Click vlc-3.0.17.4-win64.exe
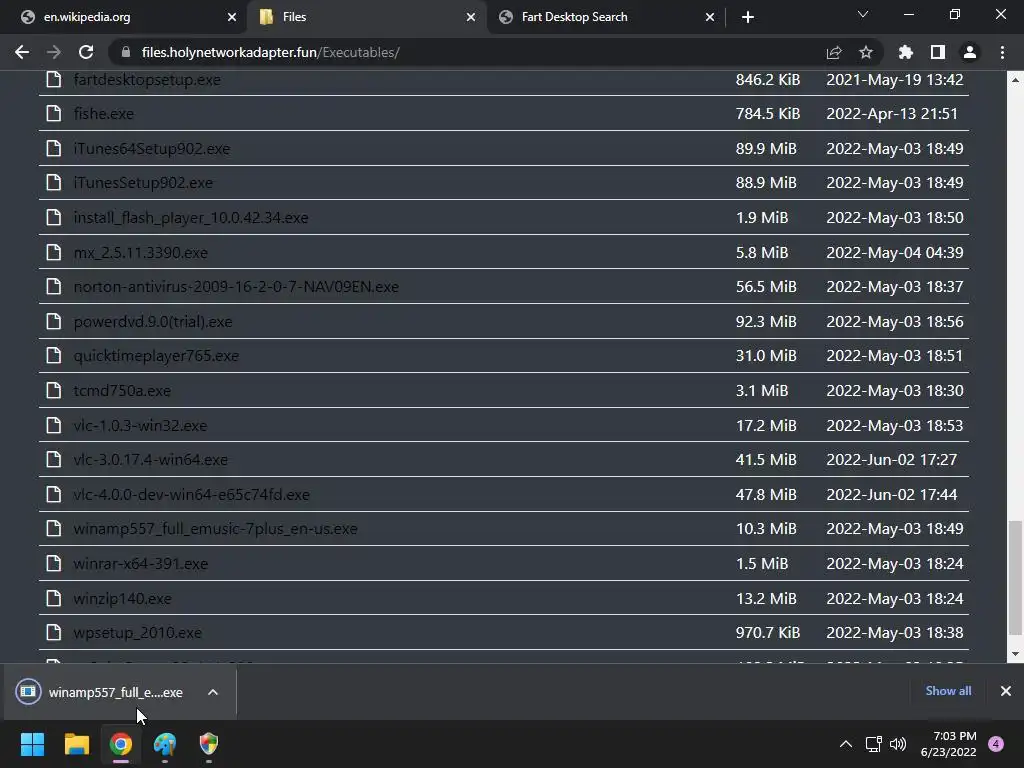1024x768 pixels. 150,460
